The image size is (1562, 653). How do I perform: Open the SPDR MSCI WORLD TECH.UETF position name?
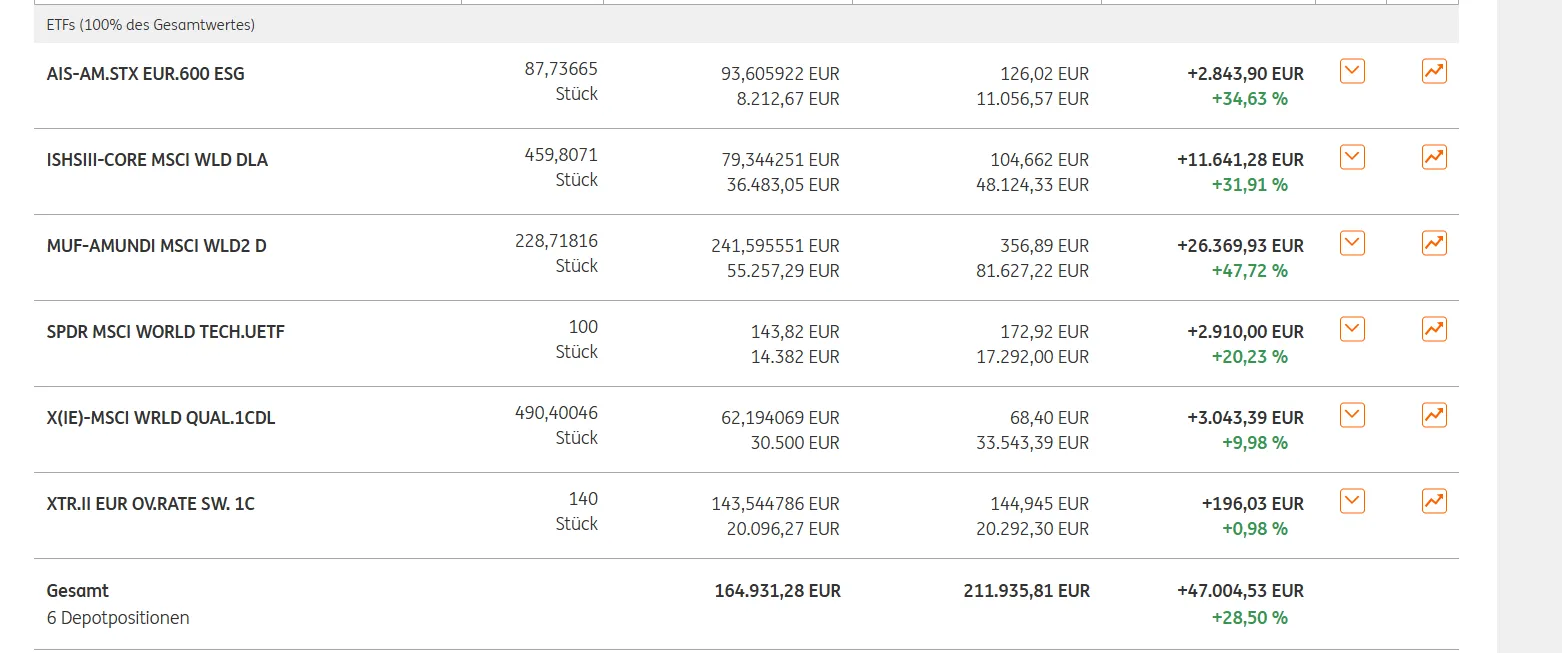[x=165, y=332]
